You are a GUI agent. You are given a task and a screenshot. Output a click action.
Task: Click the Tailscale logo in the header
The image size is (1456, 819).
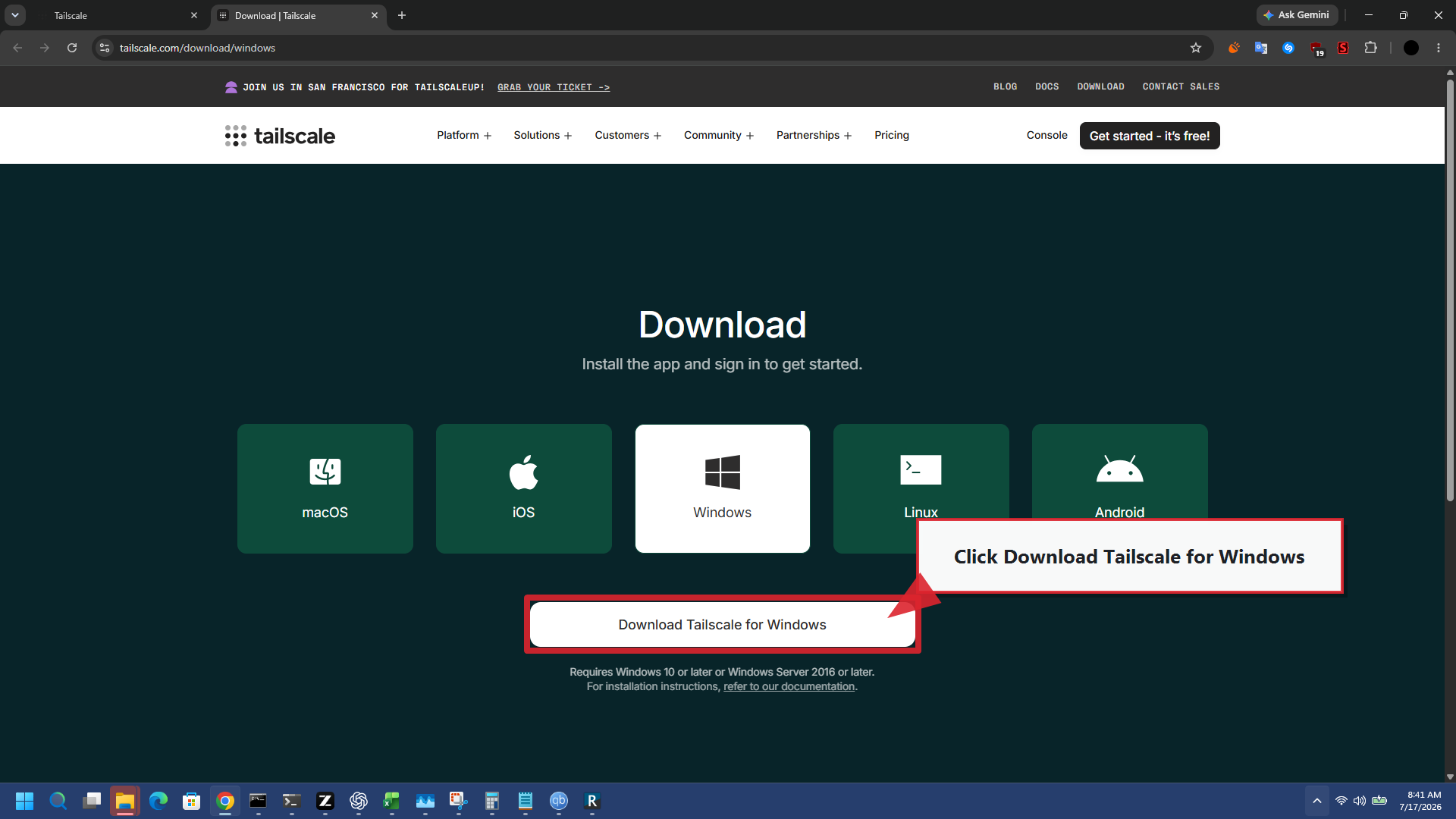click(x=280, y=136)
